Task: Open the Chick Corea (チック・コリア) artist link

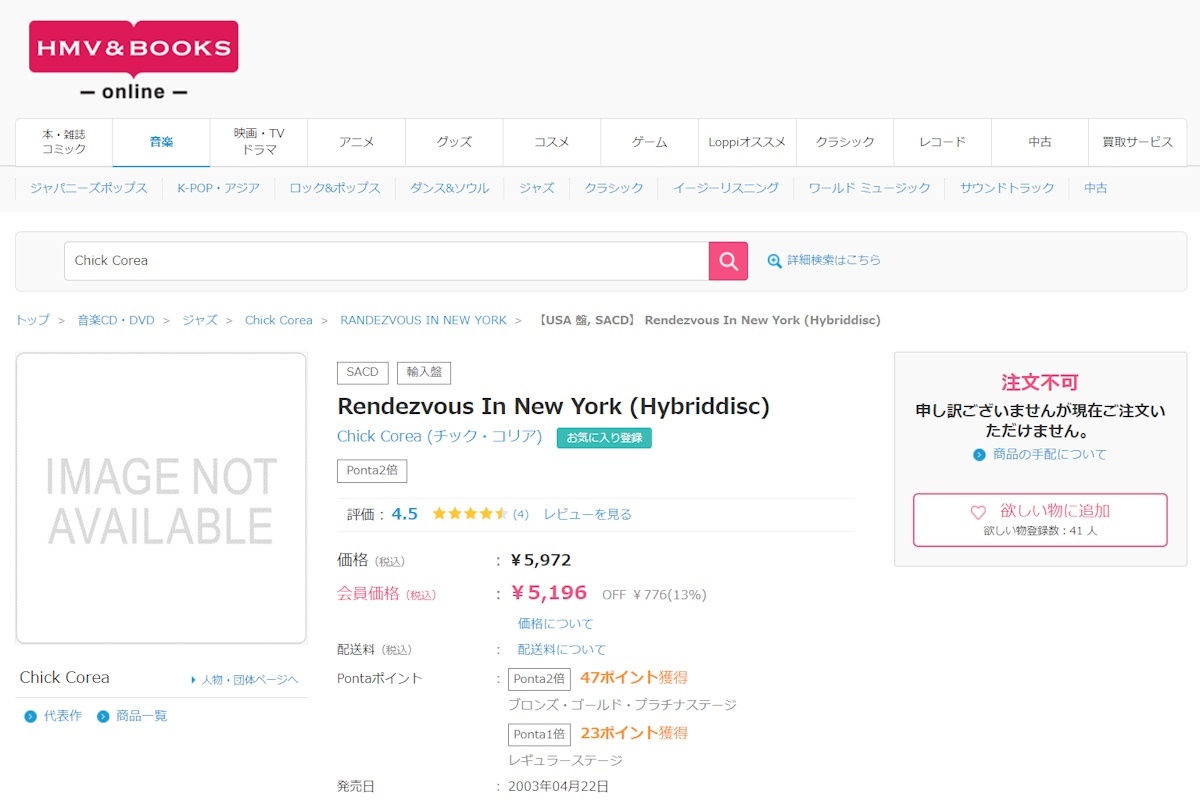Action: pyautogui.click(x=439, y=436)
